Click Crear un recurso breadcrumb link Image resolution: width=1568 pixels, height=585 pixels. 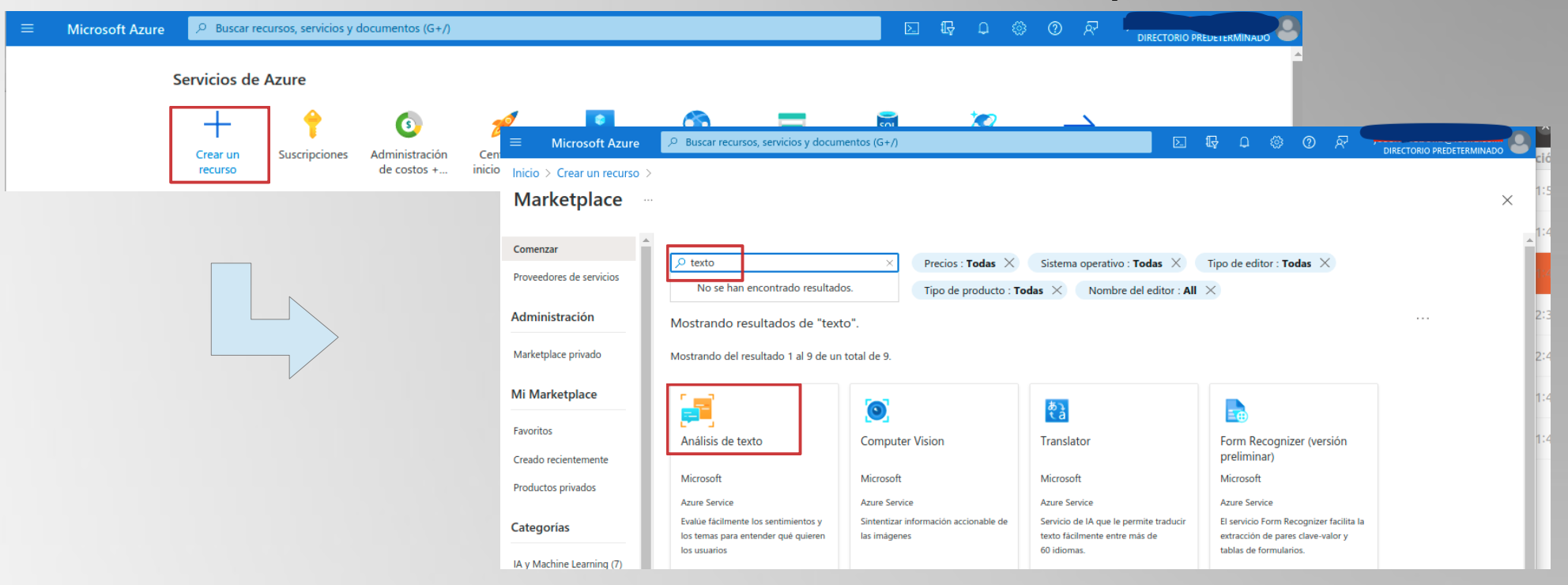[x=597, y=173]
